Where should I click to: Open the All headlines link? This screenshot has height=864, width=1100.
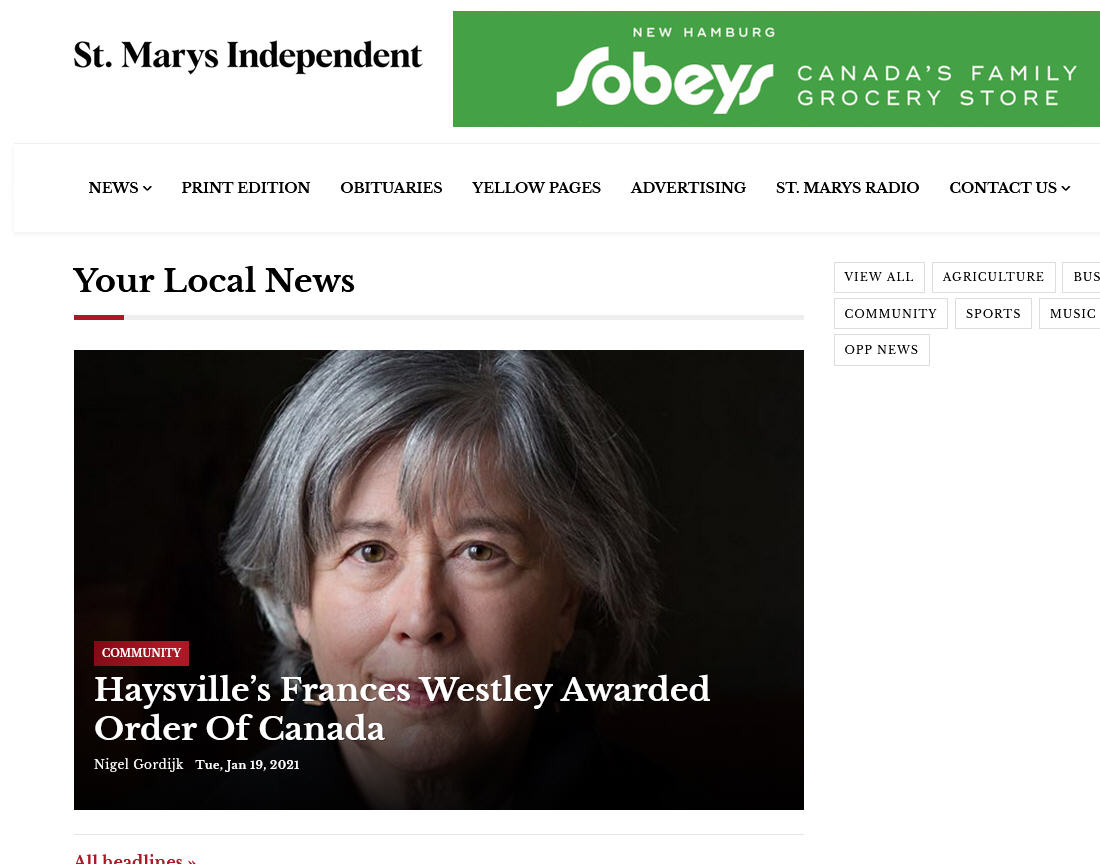click(x=135, y=859)
